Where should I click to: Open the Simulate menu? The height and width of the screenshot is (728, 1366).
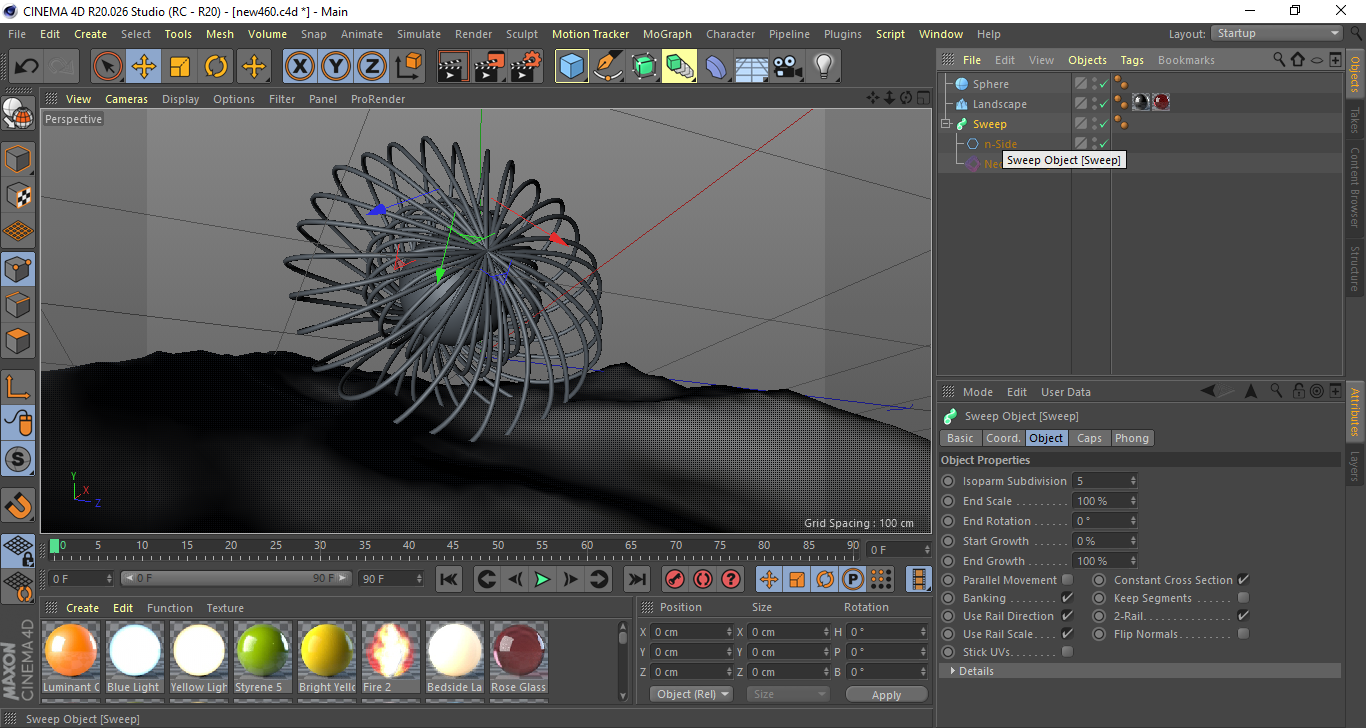[x=418, y=34]
